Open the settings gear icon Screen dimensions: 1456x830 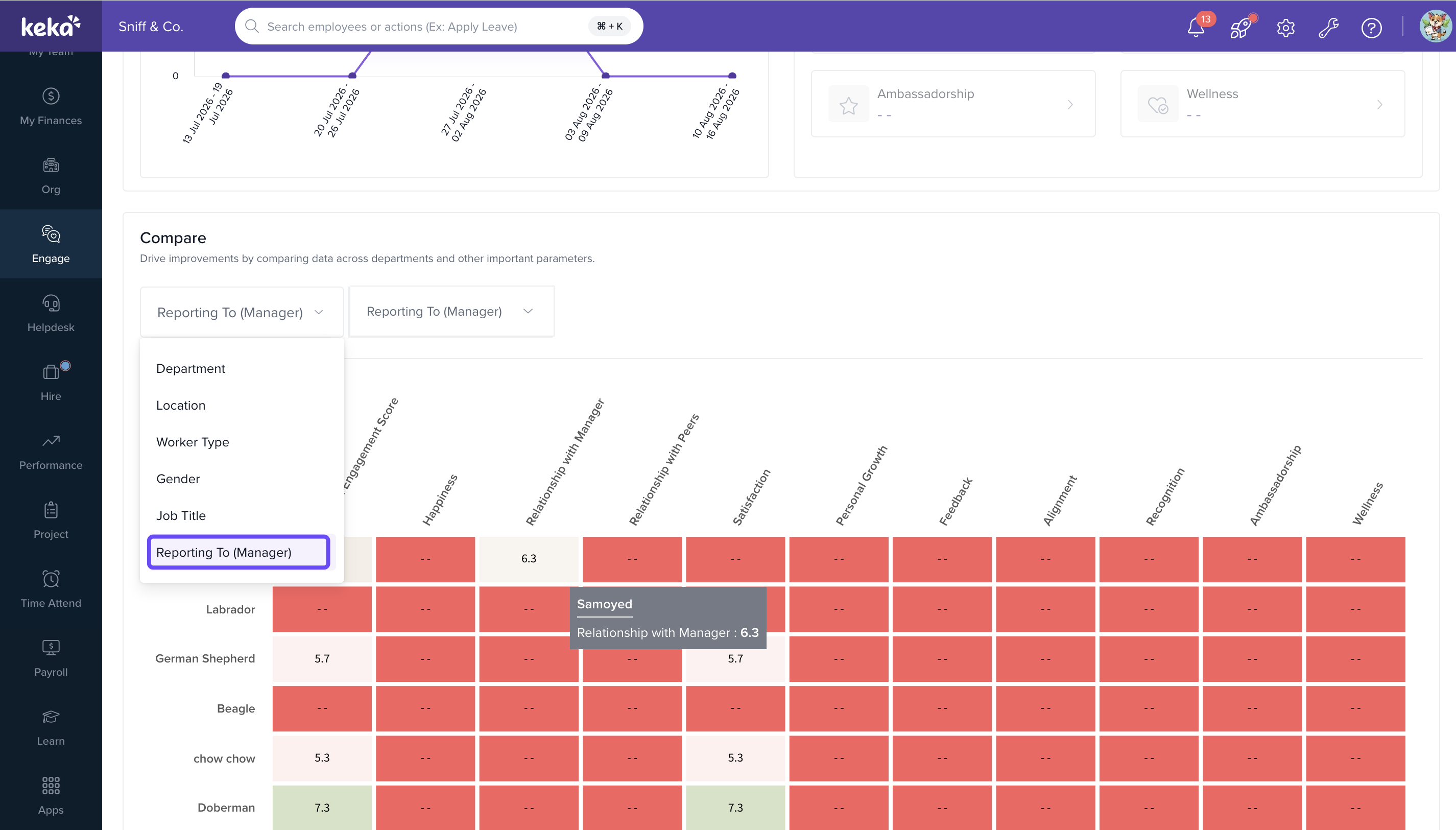coord(1285,28)
